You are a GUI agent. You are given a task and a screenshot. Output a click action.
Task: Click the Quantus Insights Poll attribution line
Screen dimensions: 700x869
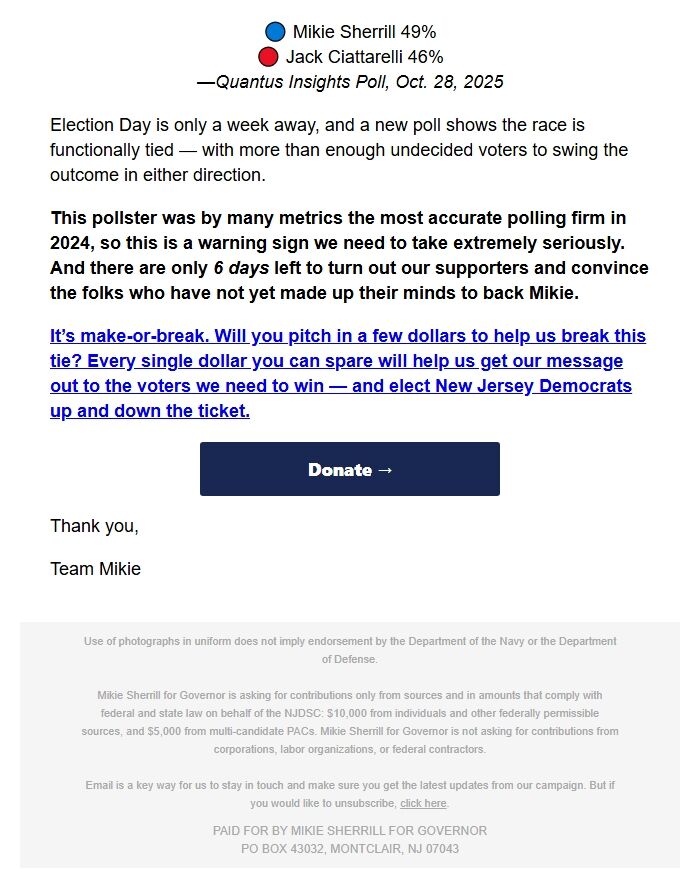coord(350,81)
